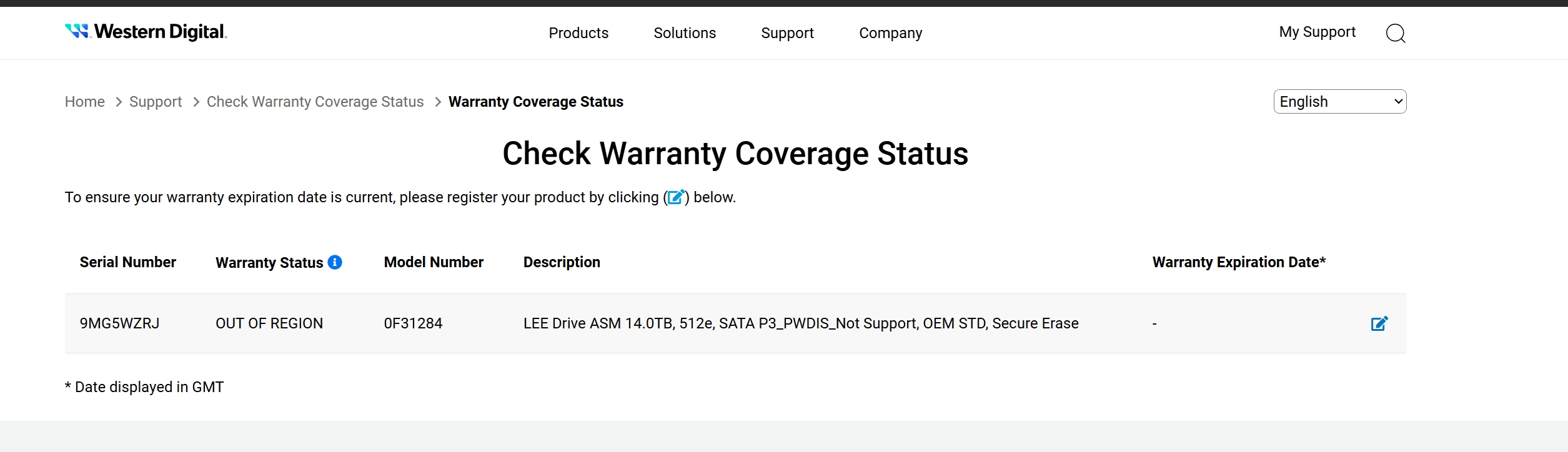This screenshot has width=1568, height=452.
Task: Click model number 0F31284
Action: [x=413, y=323]
